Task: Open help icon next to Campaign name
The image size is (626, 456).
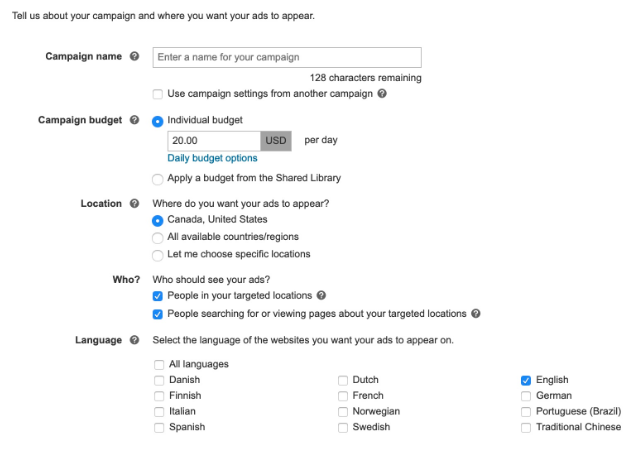Action: tap(135, 56)
